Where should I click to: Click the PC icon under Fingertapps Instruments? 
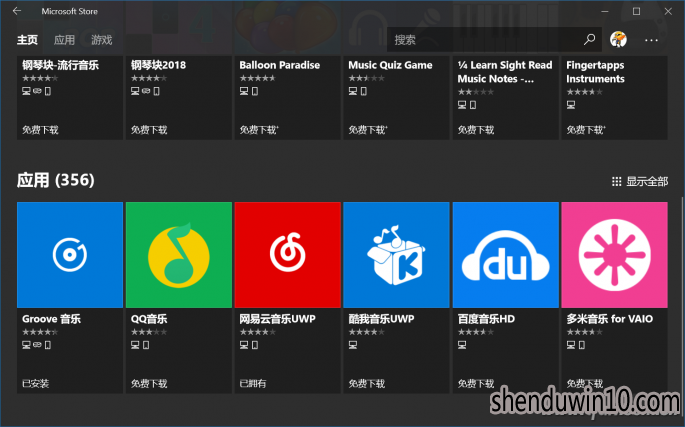click(x=571, y=104)
